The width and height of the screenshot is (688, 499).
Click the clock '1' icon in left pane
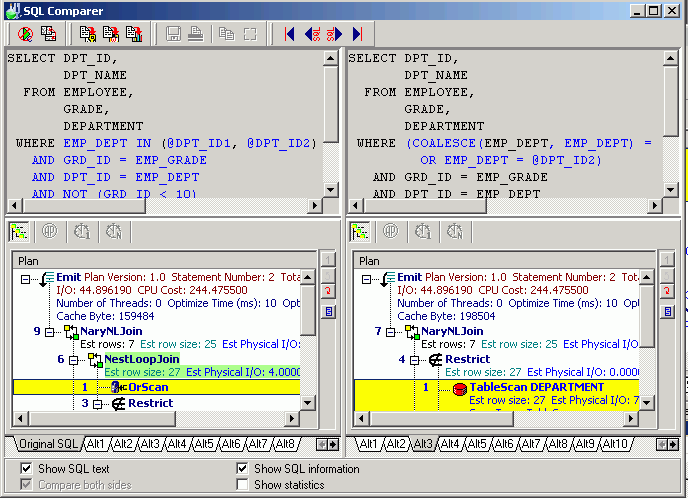click(82, 231)
